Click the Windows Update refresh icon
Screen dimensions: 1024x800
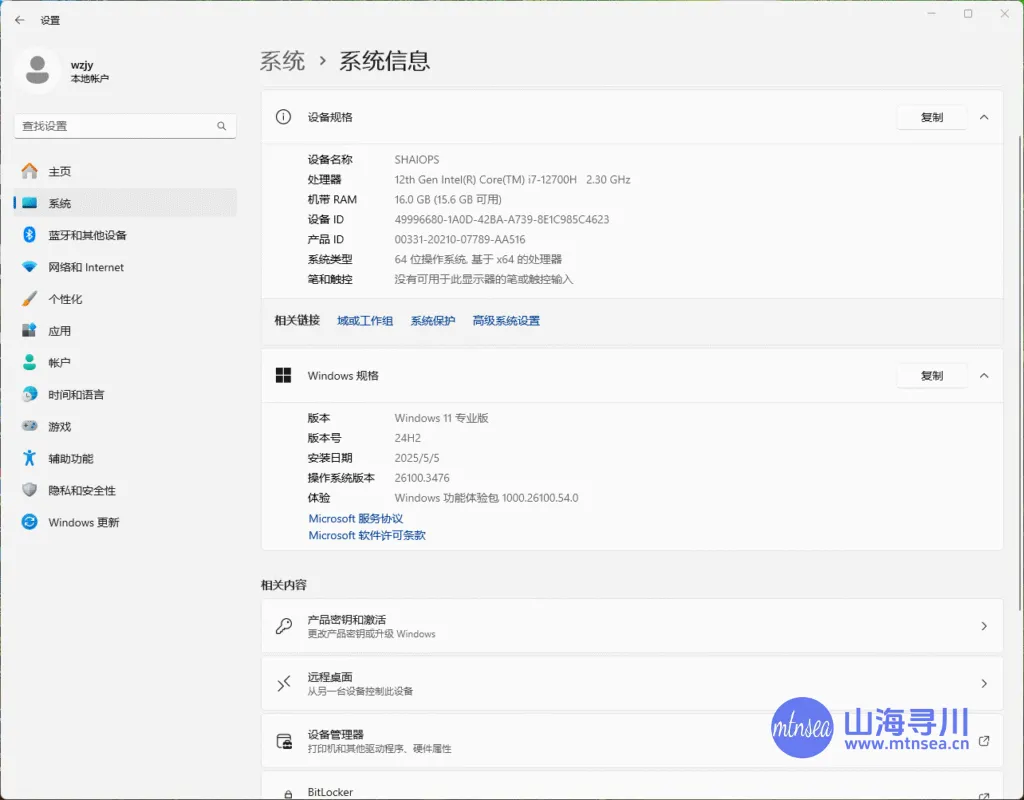pyautogui.click(x=29, y=522)
